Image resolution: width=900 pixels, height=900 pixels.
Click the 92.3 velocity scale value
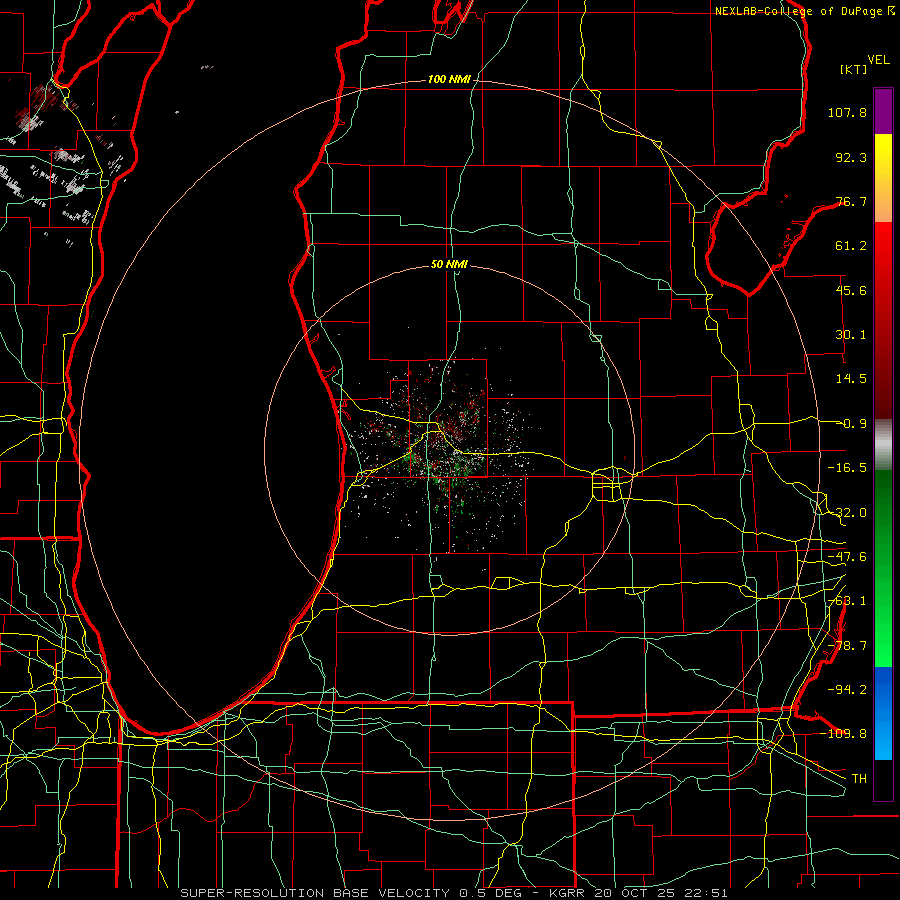click(x=851, y=157)
